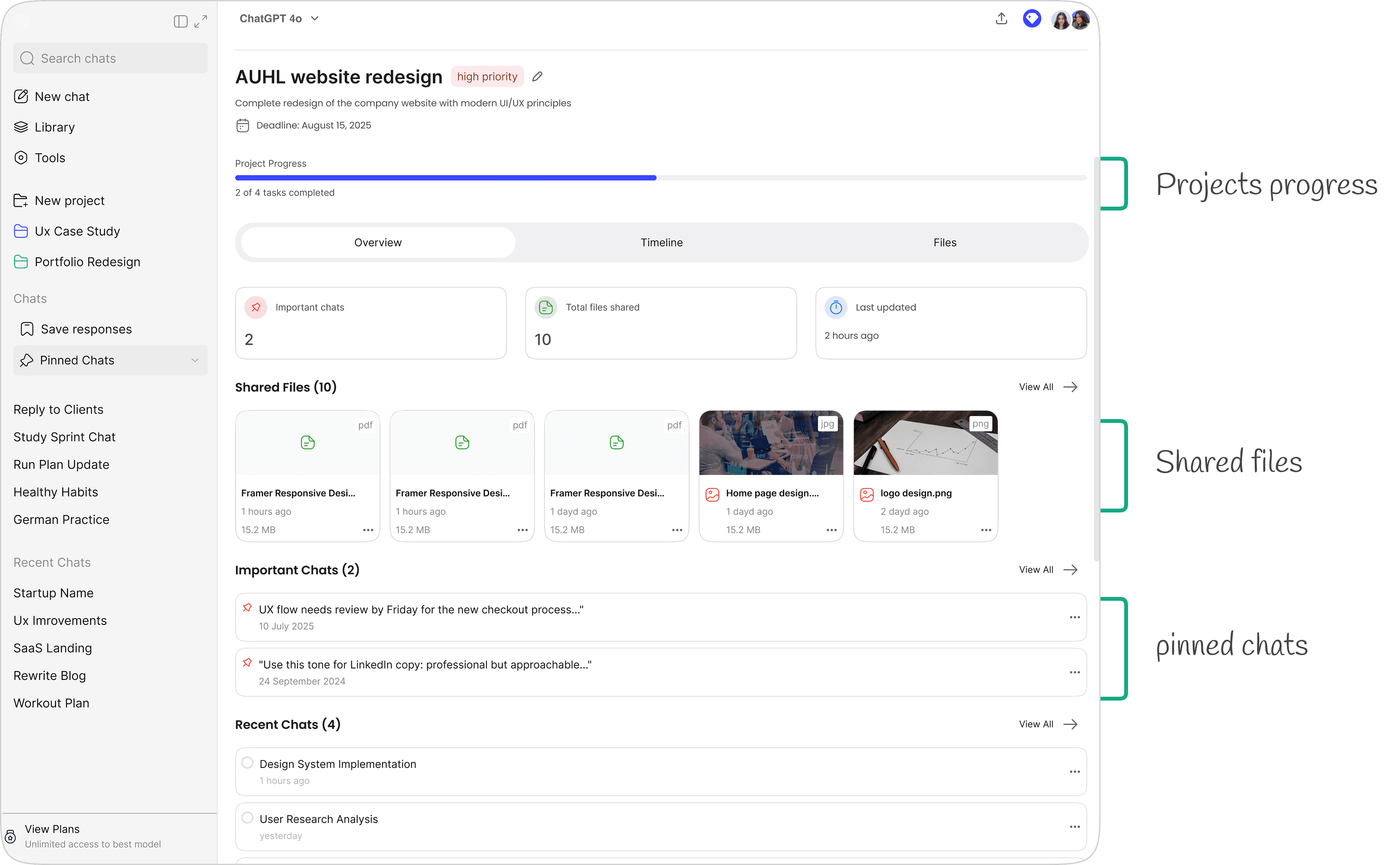Open View Plans at the sidebar bottom
The image size is (1400, 865).
(52, 829)
